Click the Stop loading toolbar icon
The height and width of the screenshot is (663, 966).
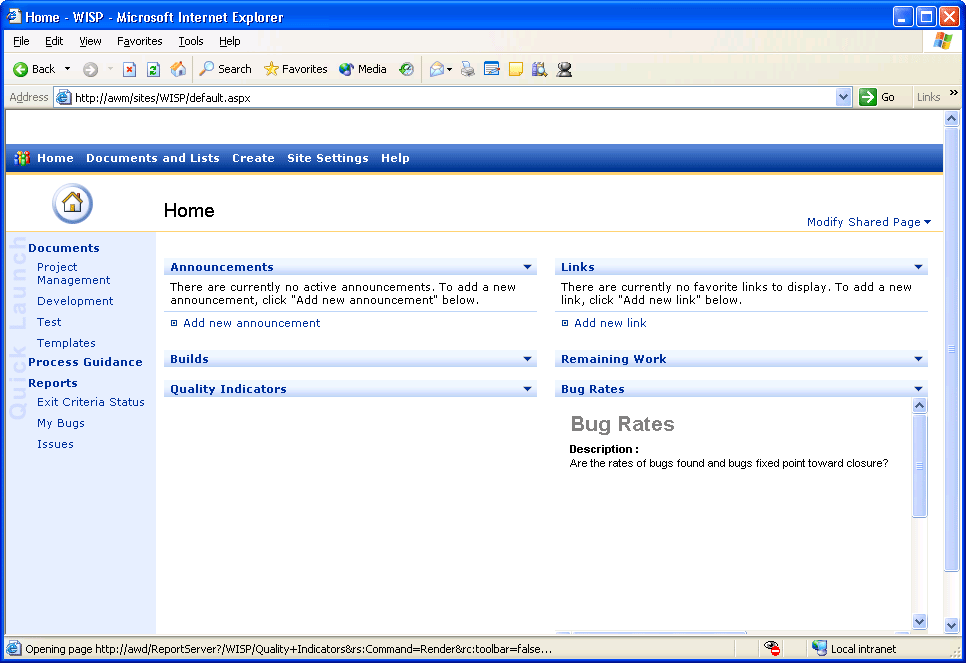(129, 69)
